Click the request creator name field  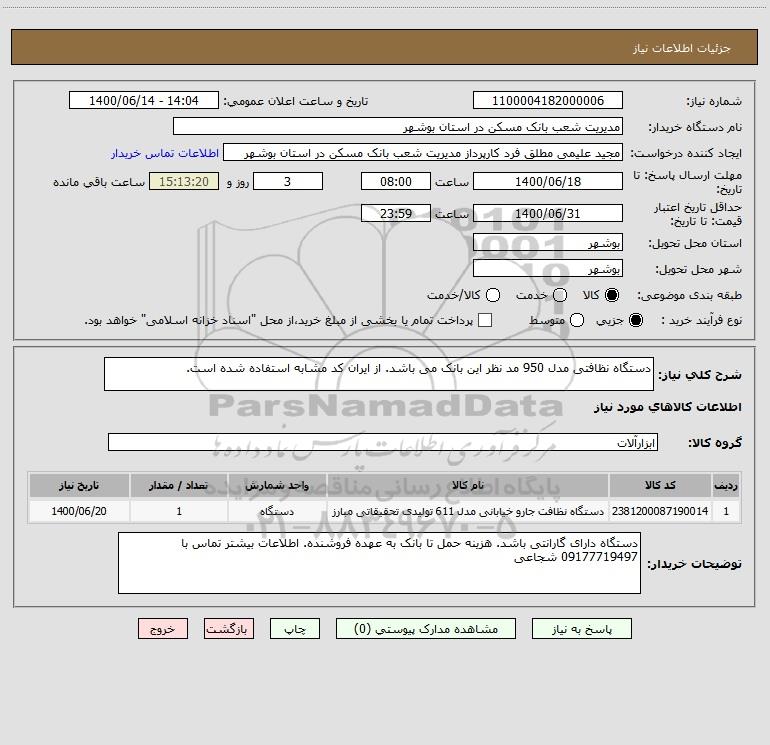tap(423, 152)
